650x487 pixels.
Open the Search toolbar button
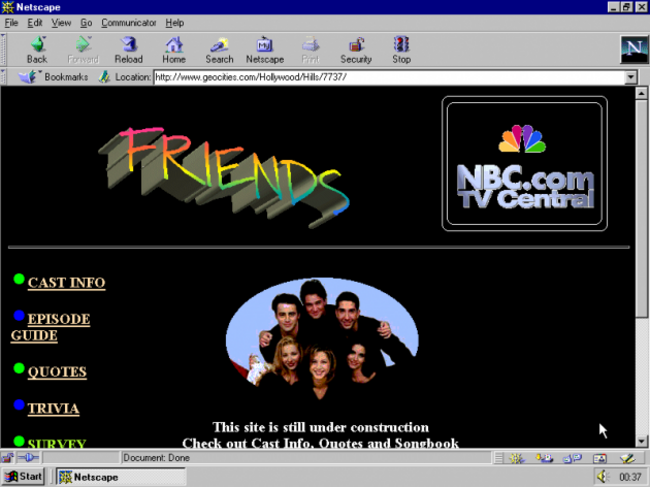tap(219, 50)
